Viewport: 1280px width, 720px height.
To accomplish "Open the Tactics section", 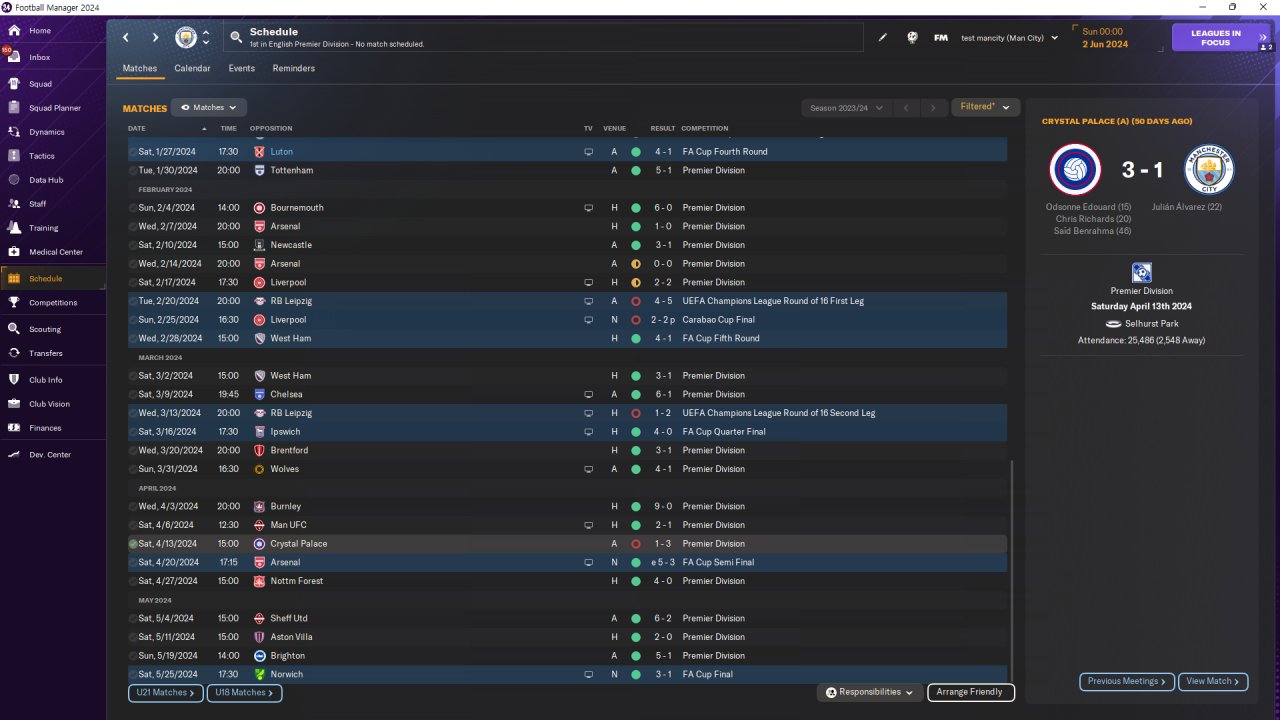I will point(42,156).
